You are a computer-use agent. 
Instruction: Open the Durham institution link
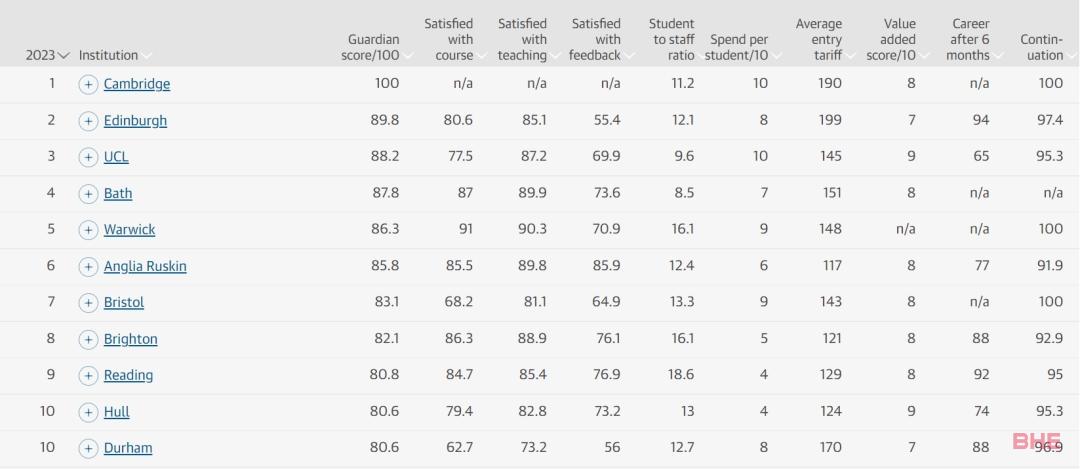point(128,448)
